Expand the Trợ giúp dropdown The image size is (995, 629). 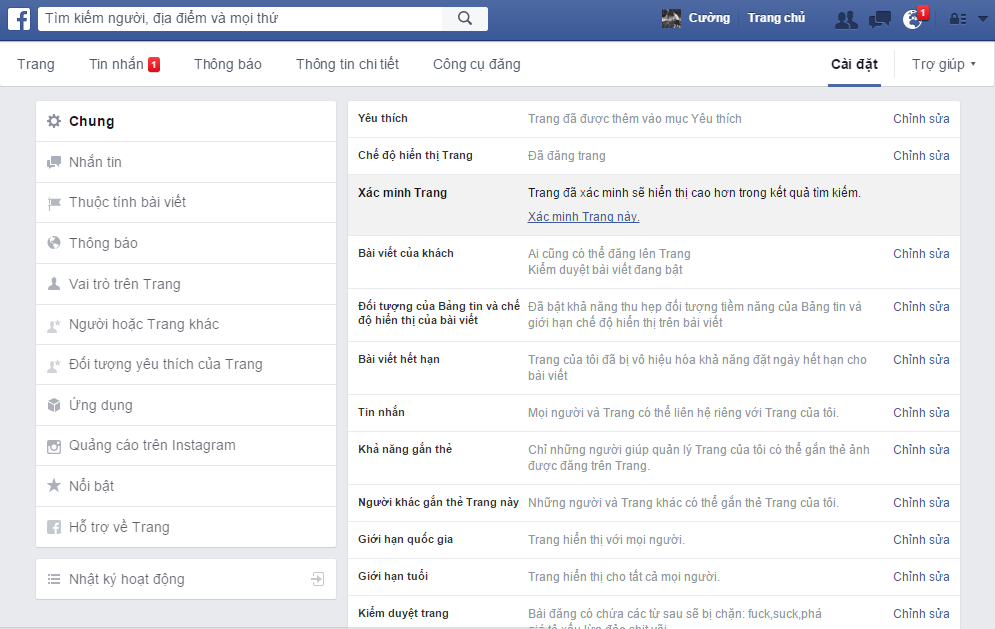(x=943, y=64)
